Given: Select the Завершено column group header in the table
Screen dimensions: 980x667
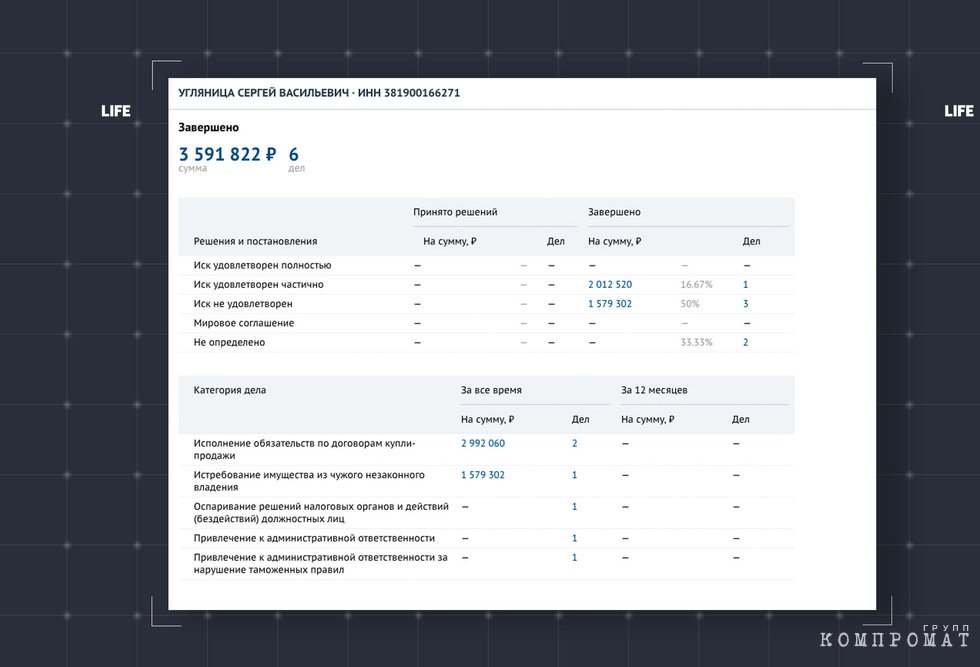Looking at the screenshot, I should point(614,212).
